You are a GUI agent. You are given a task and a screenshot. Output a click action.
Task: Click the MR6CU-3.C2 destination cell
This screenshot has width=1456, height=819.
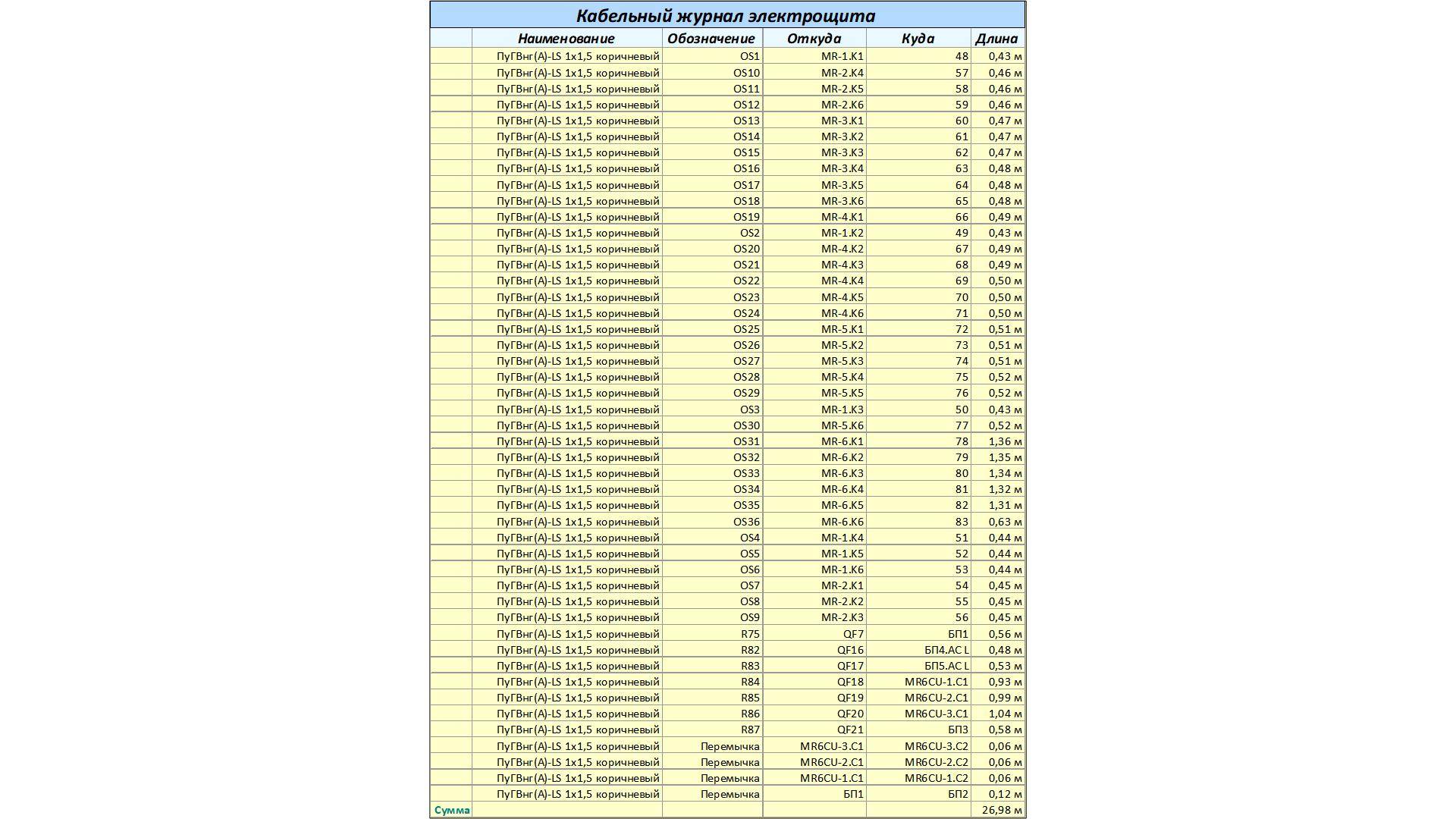click(936, 746)
